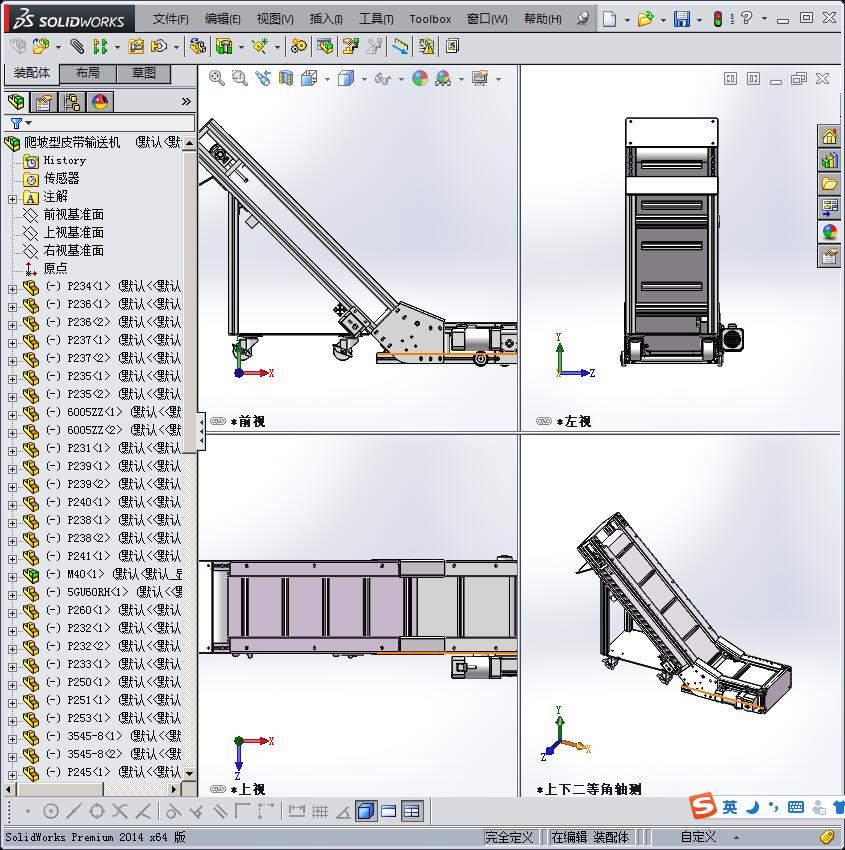The image size is (845, 850).
Task: Switch to the 草图 tab
Action: click(x=144, y=73)
